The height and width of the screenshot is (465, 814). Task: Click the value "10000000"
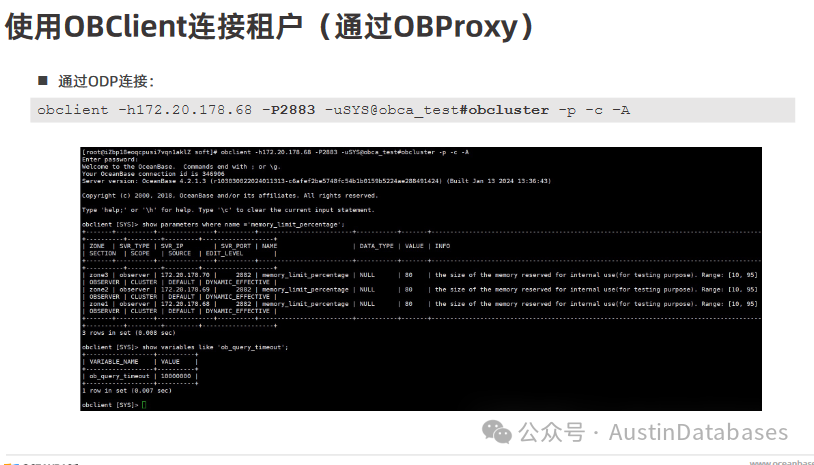coord(175,376)
